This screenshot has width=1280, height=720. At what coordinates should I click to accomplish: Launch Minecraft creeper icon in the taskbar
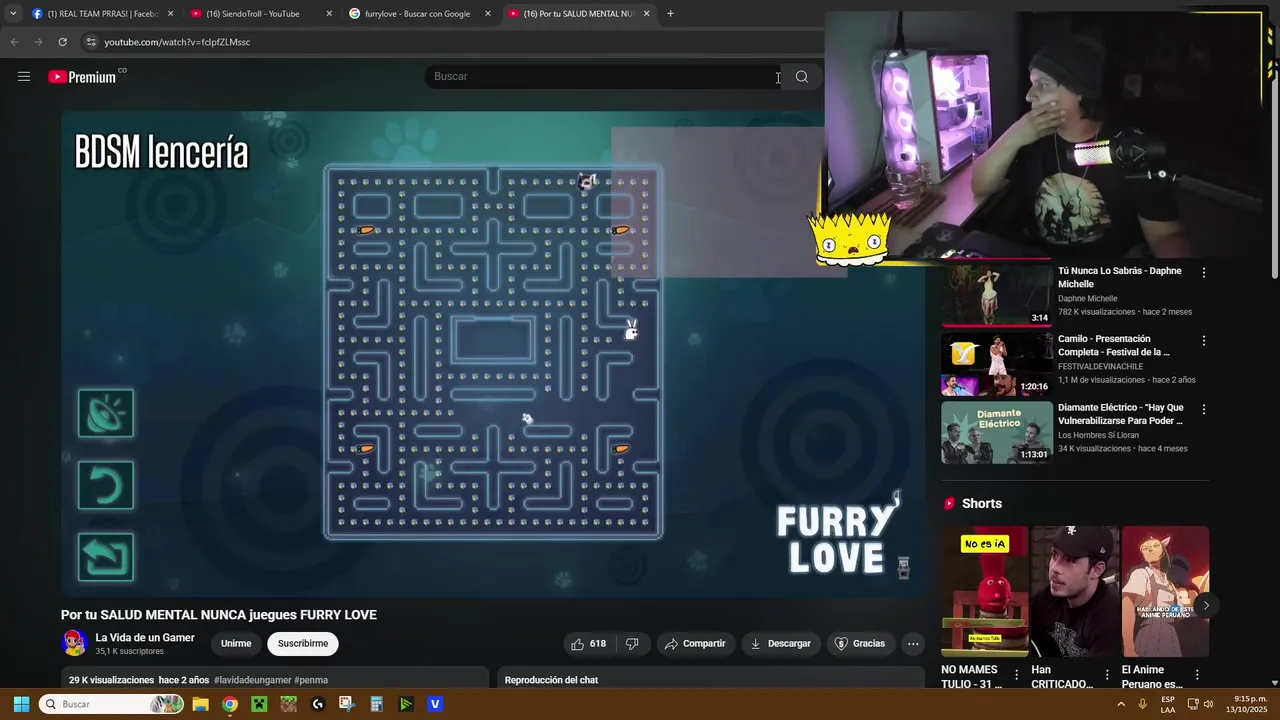[259, 704]
